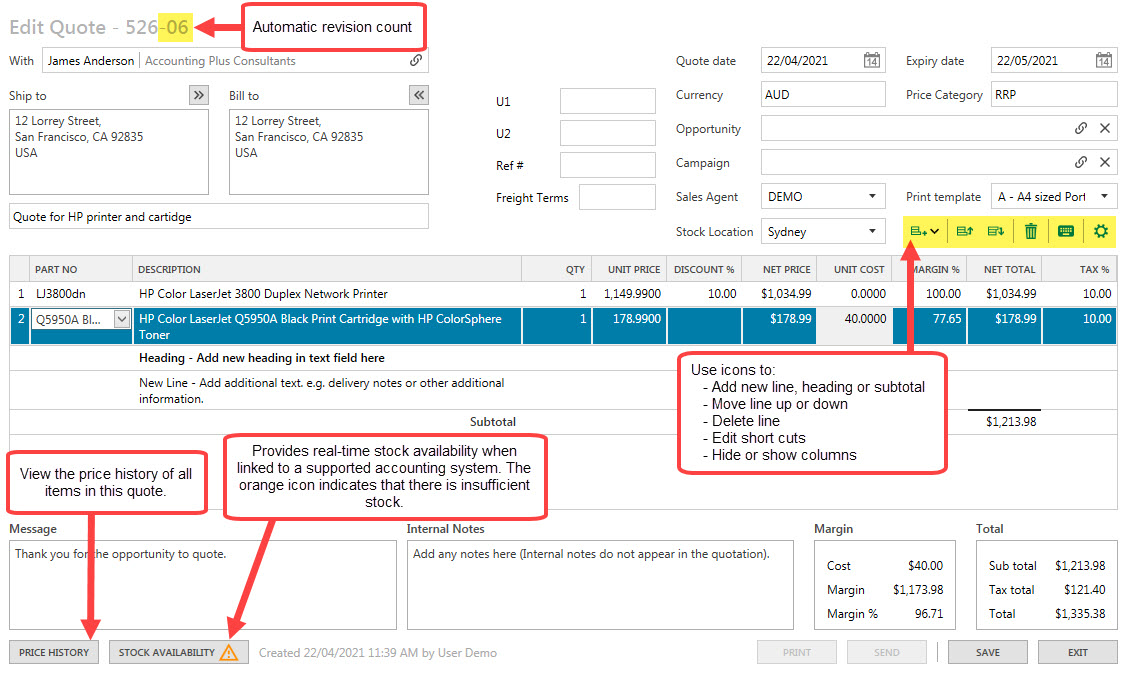Delete the selected quote line
1127x674 pixels.
pos(1030,231)
